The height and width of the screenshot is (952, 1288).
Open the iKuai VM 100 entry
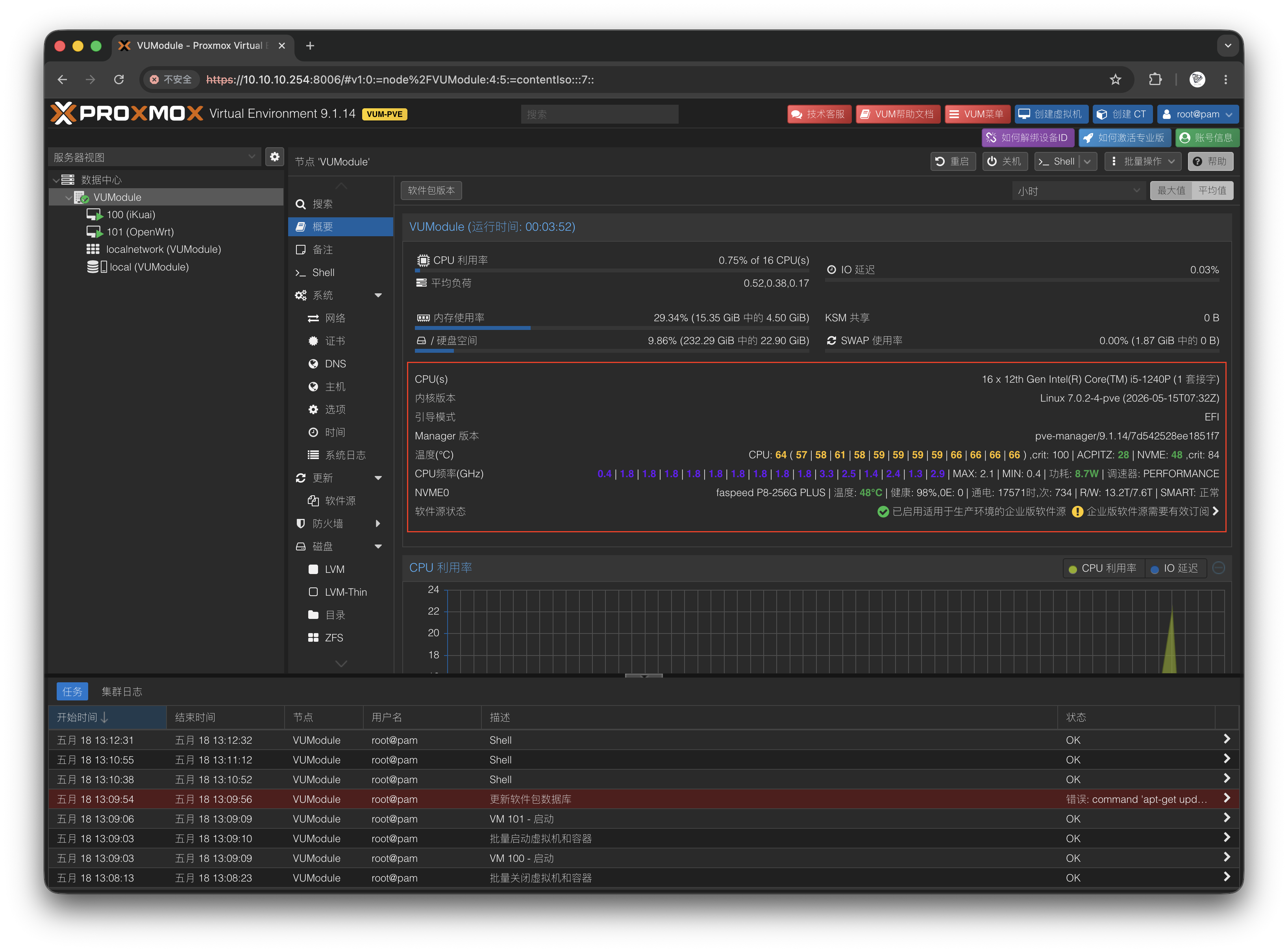pos(131,214)
